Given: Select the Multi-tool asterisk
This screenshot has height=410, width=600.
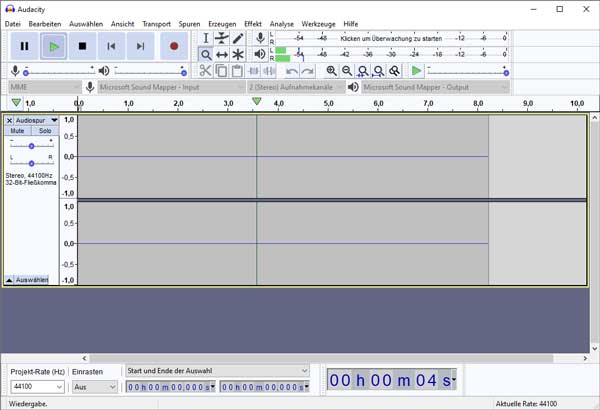Looking at the screenshot, I should point(238,55).
